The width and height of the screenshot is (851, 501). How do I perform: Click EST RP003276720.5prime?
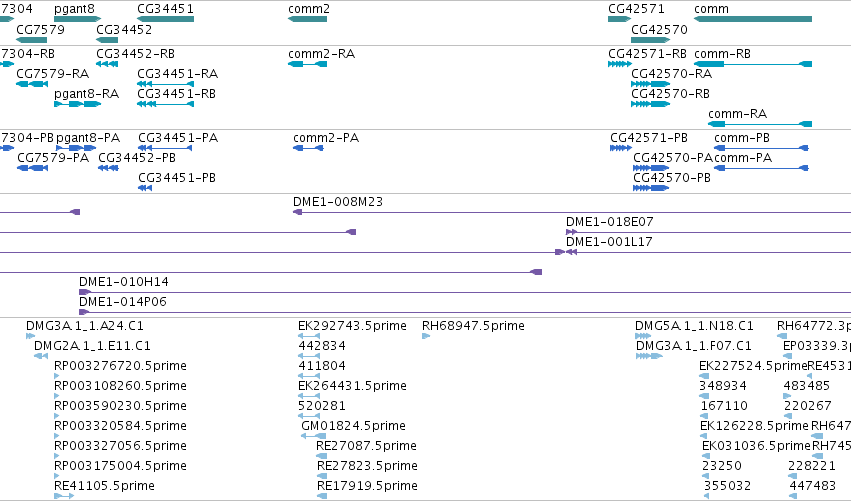click(x=56, y=376)
